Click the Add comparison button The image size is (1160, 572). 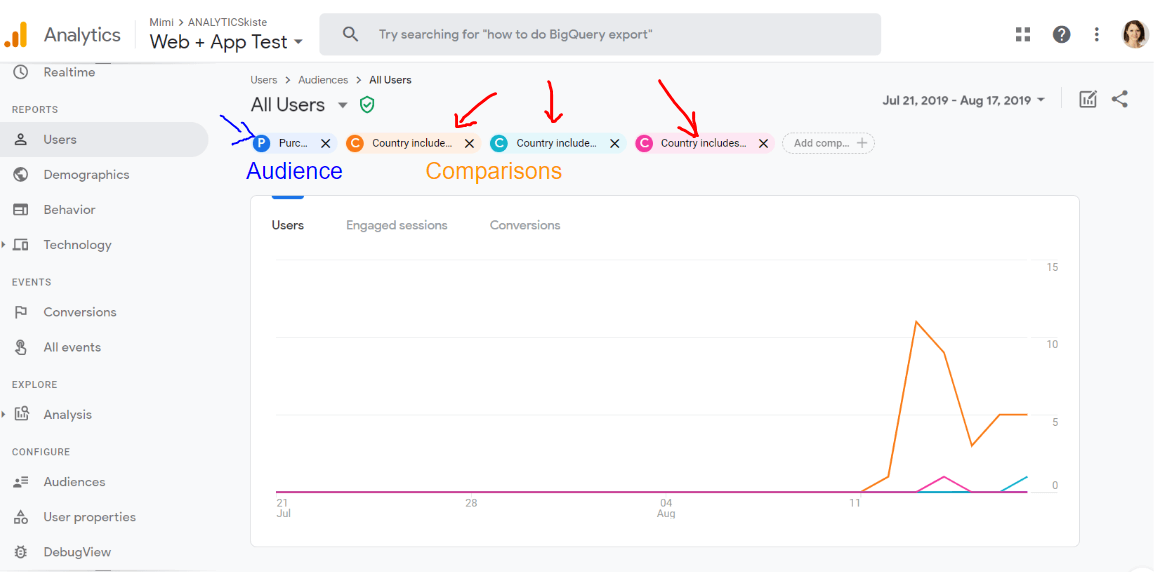[828, 144]
